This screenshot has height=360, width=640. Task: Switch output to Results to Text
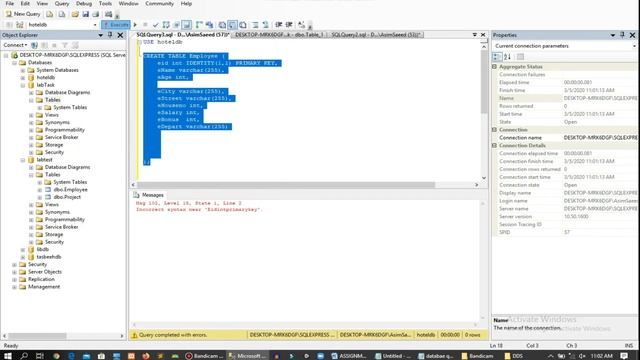click(x=222, y=25)
